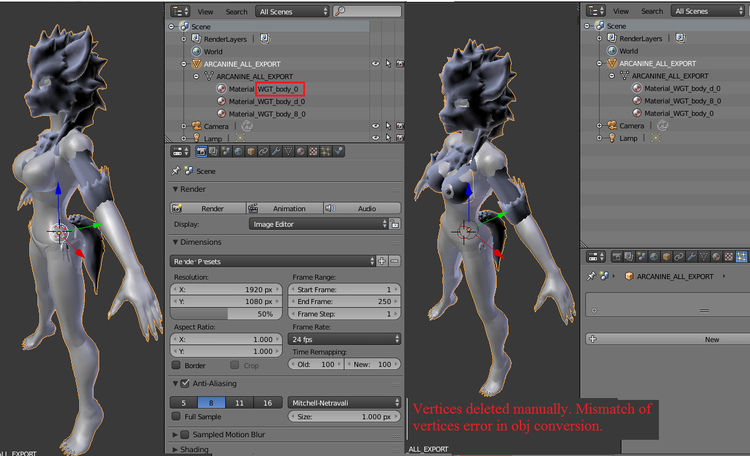Open editor type selector in left properties header
Viewport: 750px width, 456px height.
tap(180, 152)
